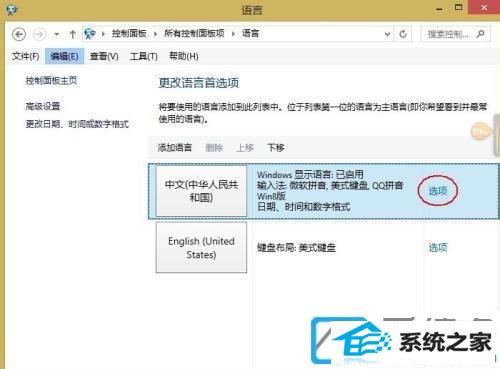Click the 键盘布局: 美式键盘 text
Screen dimensions: 500x369
[x=296, y=248]
